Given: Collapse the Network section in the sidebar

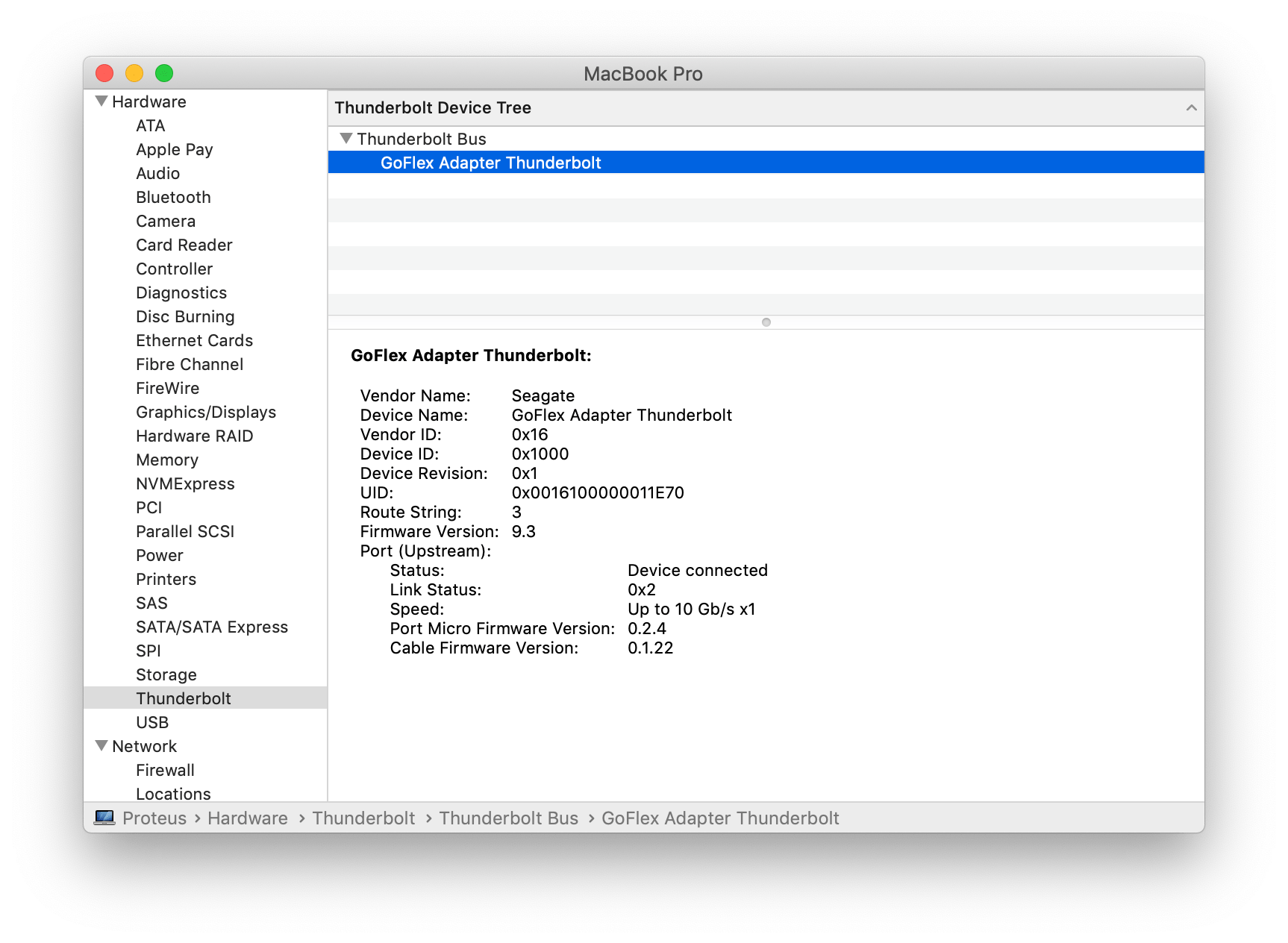Looking at the screenshot, I should click(101, 746).
